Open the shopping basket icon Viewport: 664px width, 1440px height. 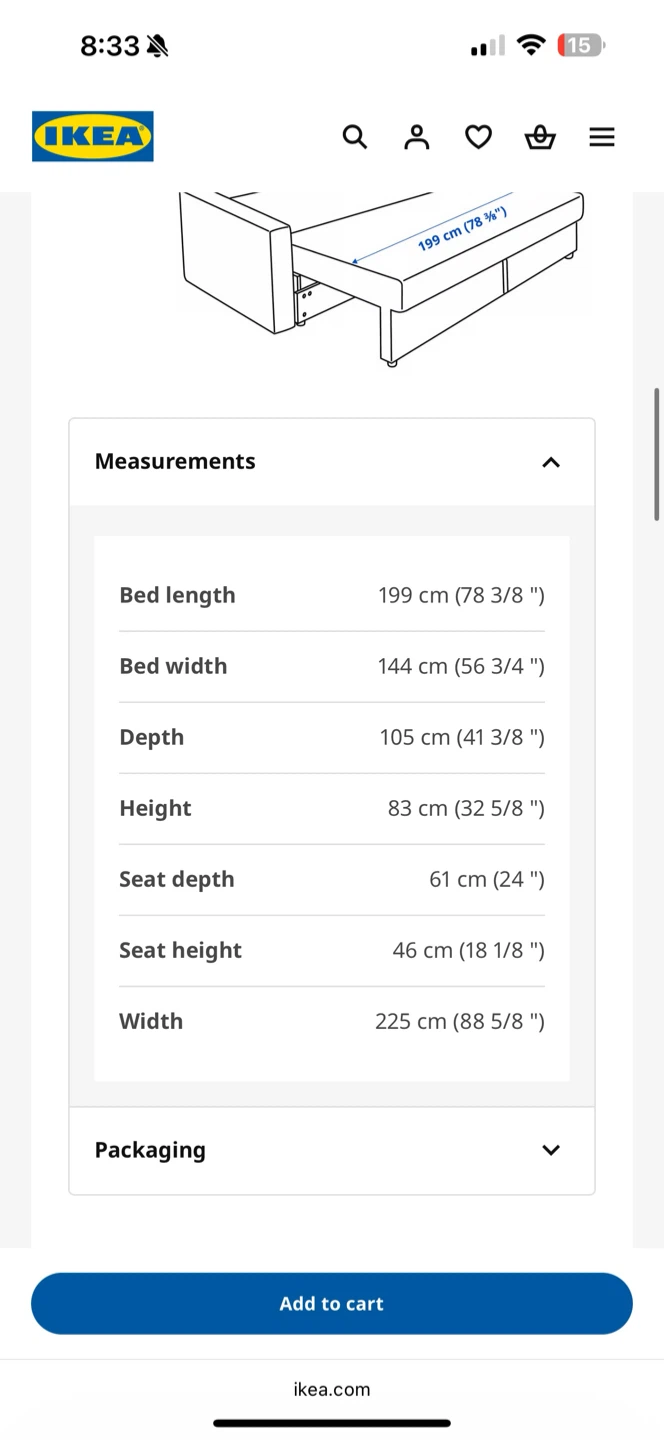[540, 137]
